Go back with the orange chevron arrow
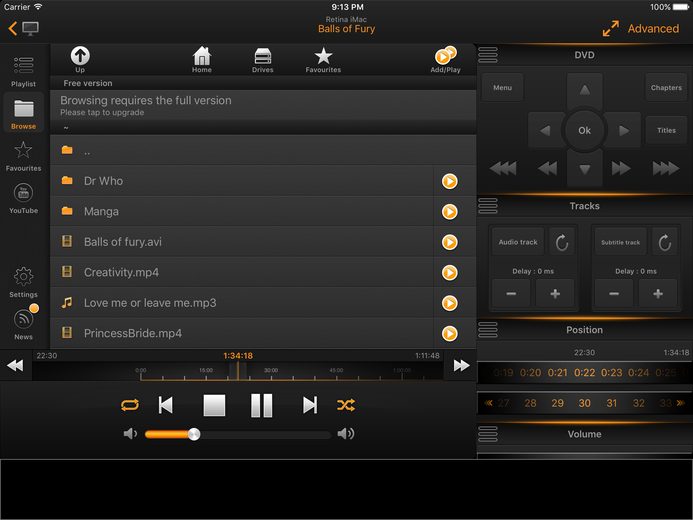 point(12,29)
